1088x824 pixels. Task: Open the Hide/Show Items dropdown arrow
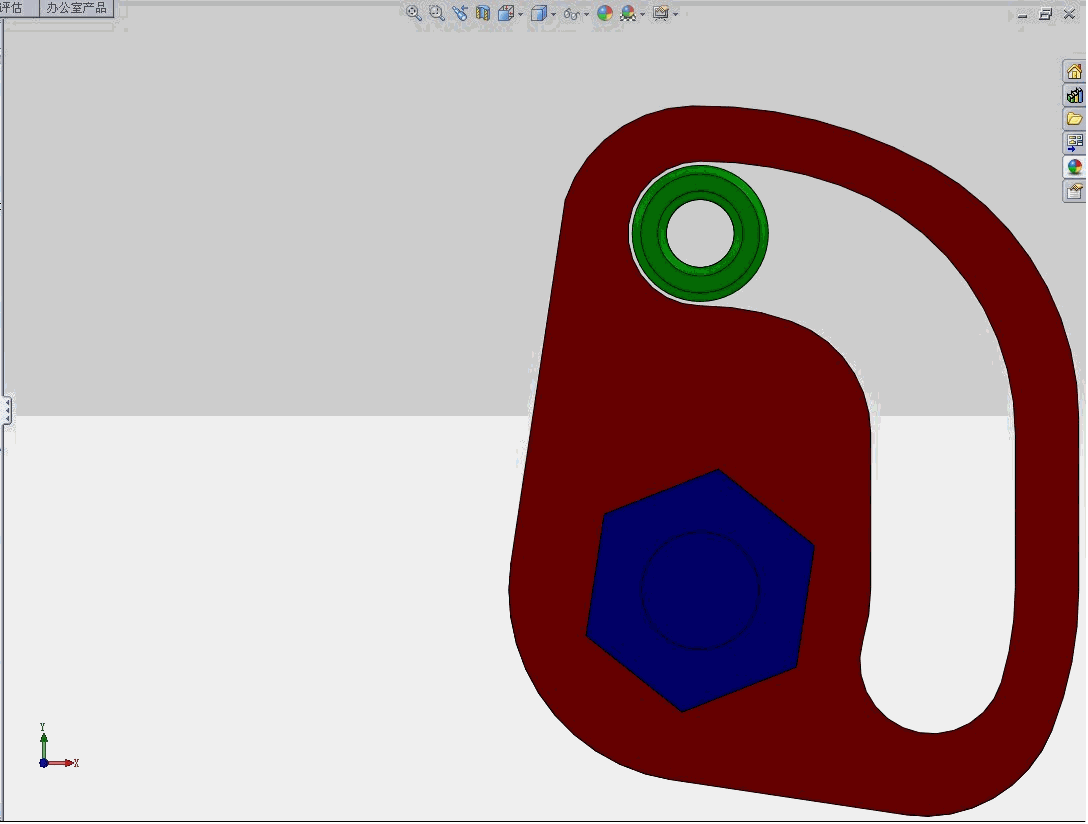point(586,15)
